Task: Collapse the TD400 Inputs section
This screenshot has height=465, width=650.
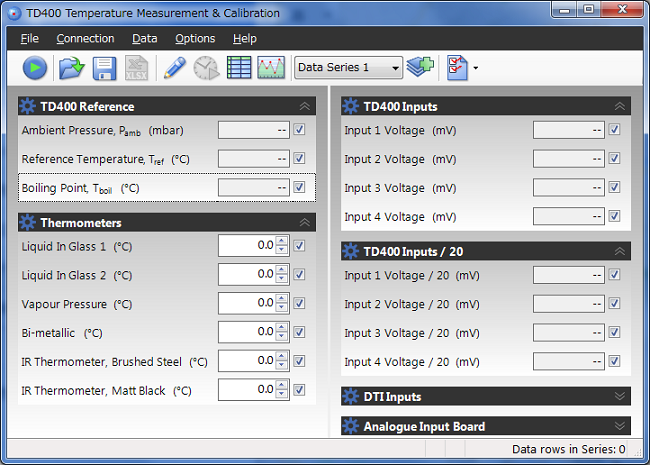Action: point(620,107)
